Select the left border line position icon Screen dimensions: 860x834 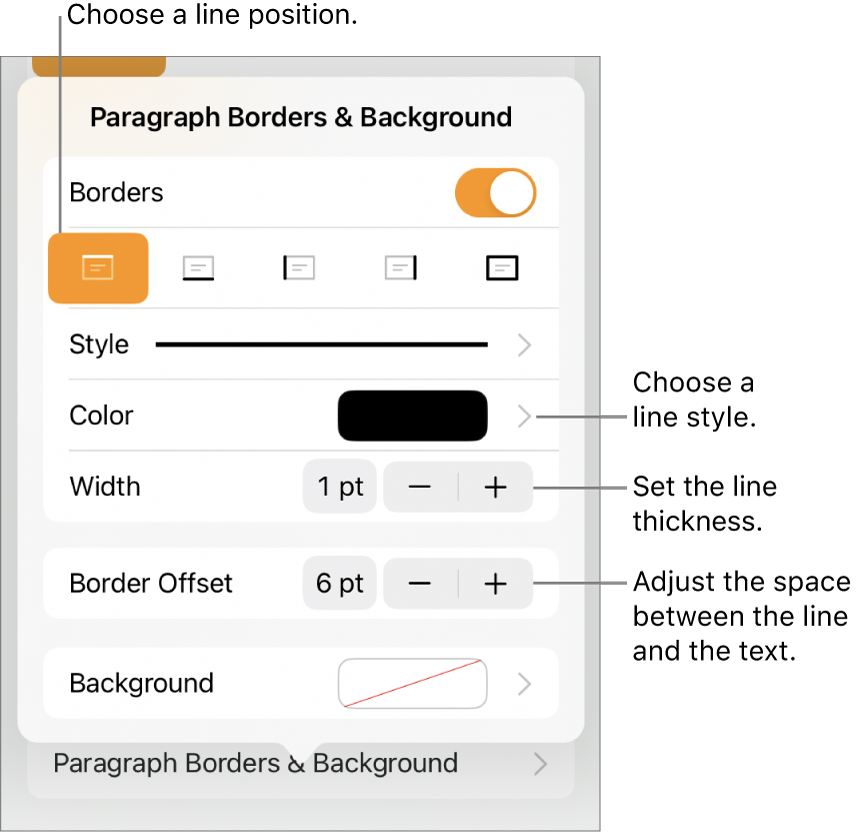coord(299,268)
